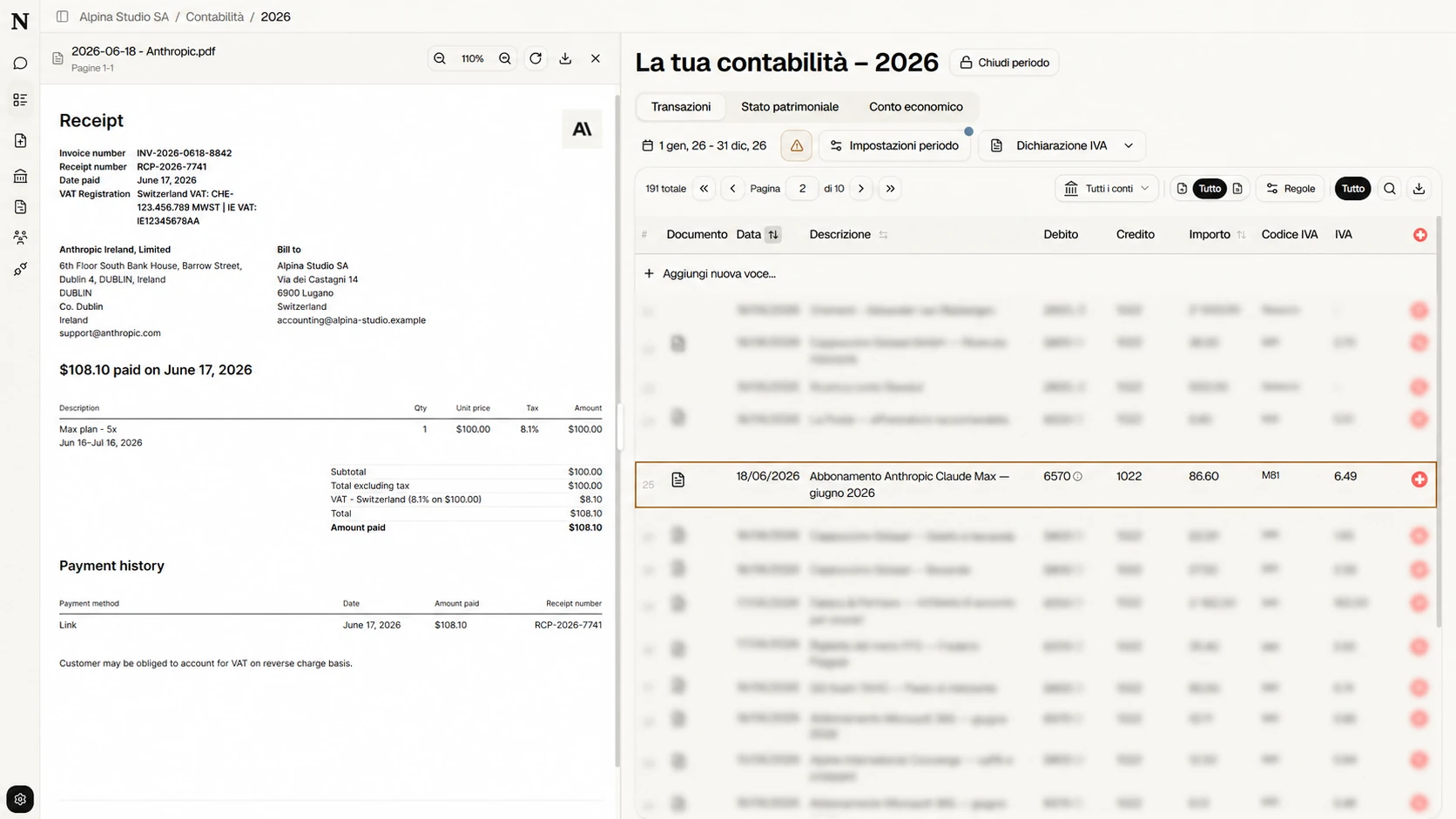The image size is (1456, 819).
Task: Open the chat icon in left sidebar
Action: pyautogui.click(x=20, y=64)
